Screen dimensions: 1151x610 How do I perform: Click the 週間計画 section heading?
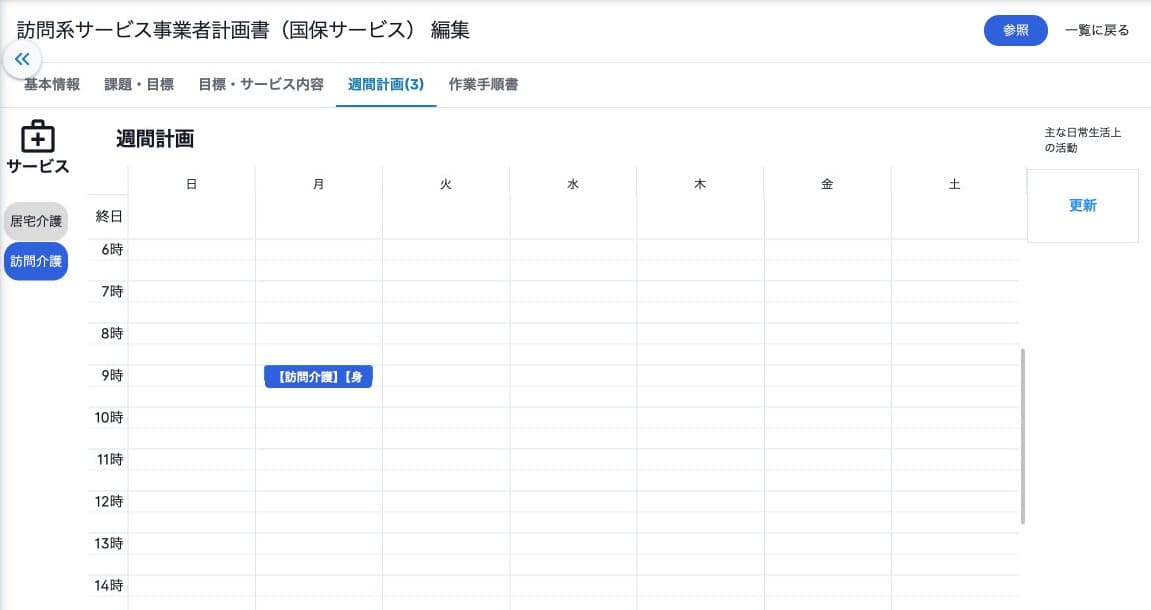155,139
